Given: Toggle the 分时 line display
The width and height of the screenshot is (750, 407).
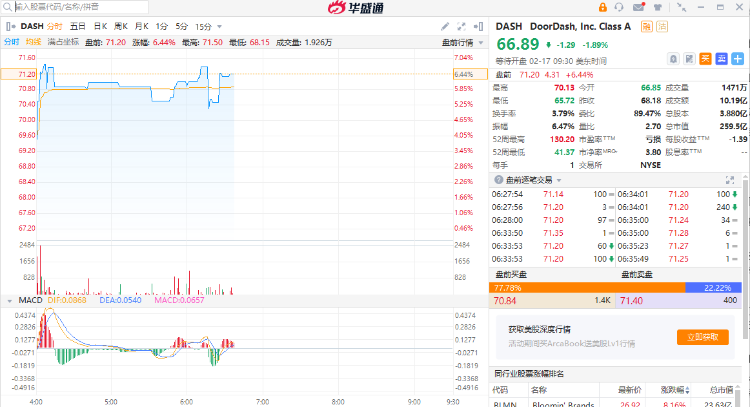Looking at the screenshot, I should (x=11, y=42).
